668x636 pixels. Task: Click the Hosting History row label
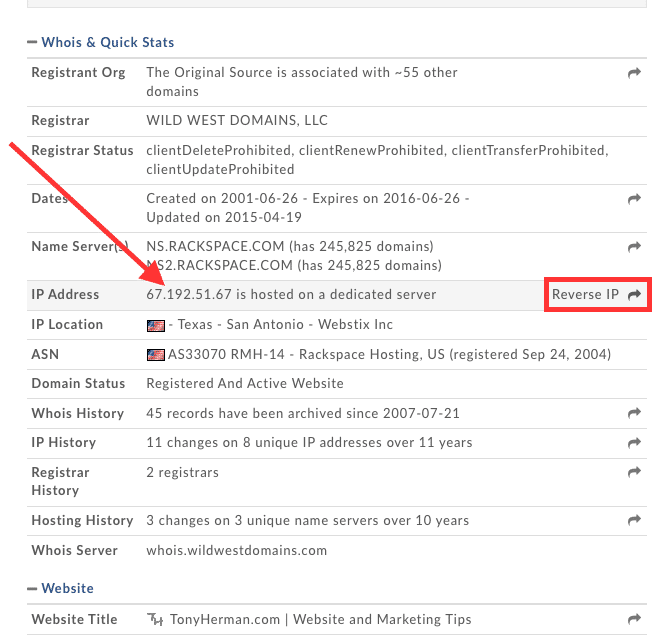pos(82,521)
